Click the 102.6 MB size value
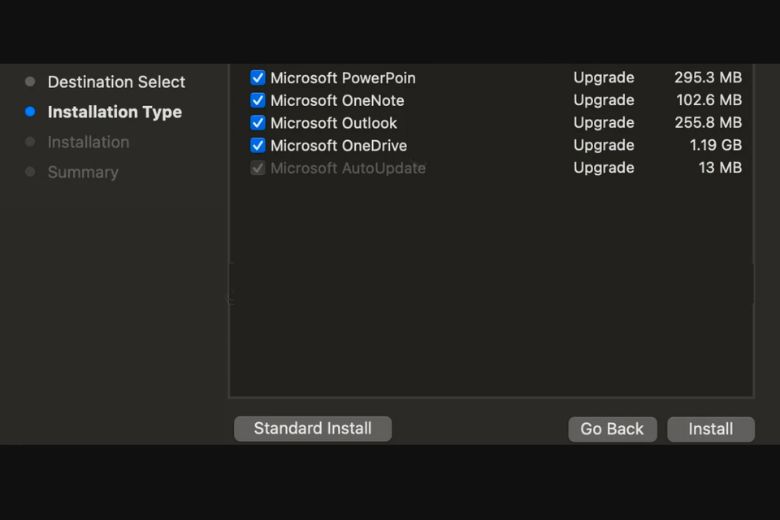The image size is (780, 520). click(709, 100)
